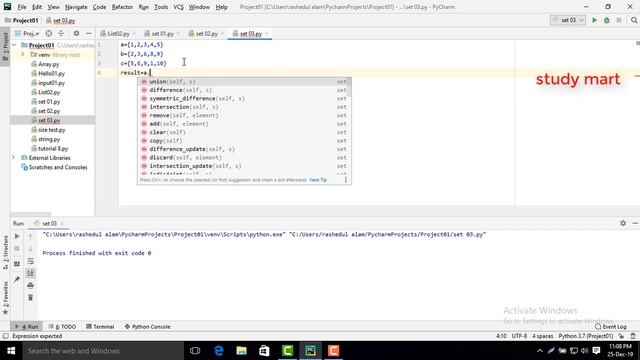Open Scratches and Consoles node
Viewport: 640px width, 360px height.
(x=54, y=167)
